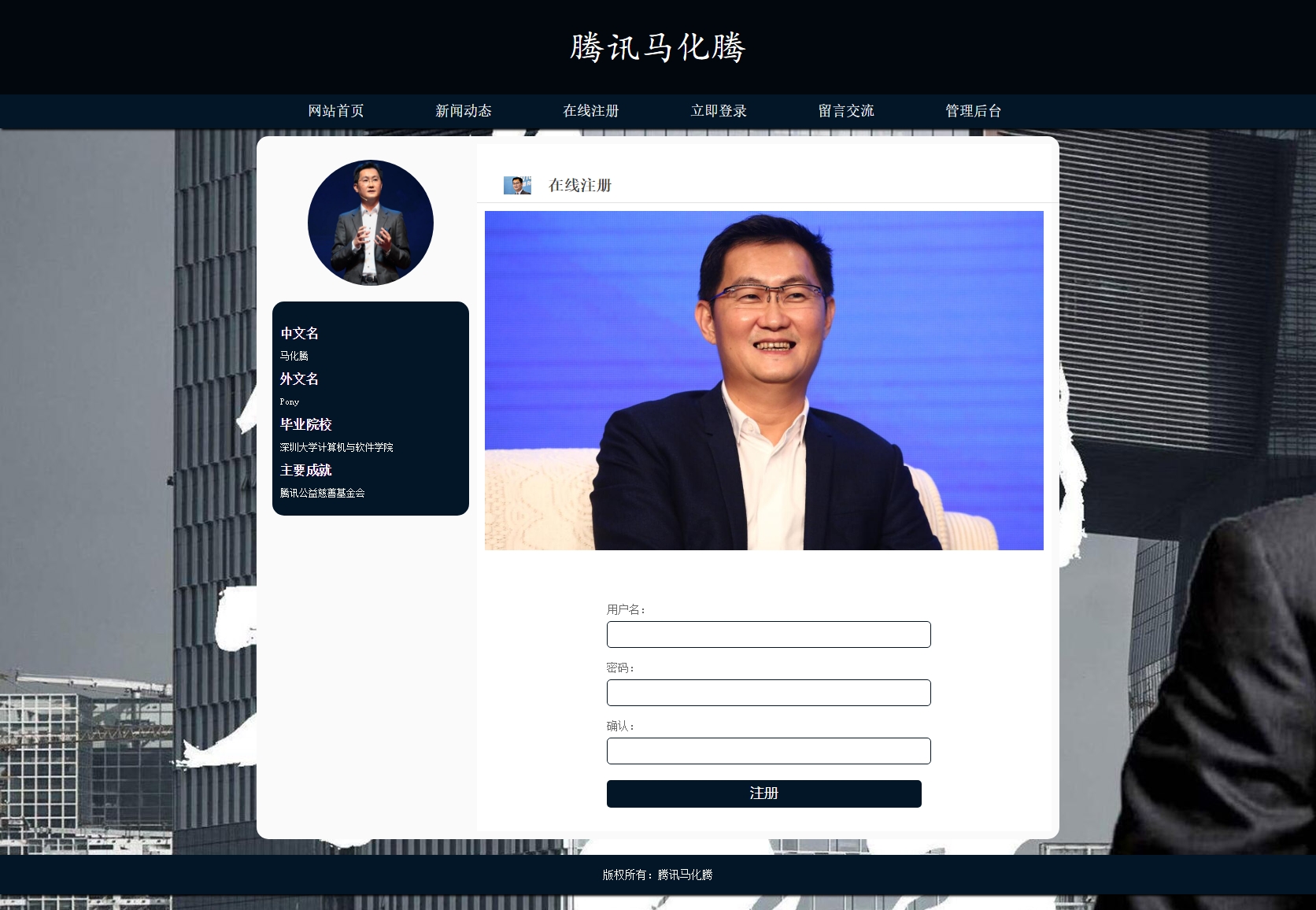Select the 中文名 label in sidebar
Image resolution: width=1316 pixels, height=910 pixels.
tap(299, 334)
